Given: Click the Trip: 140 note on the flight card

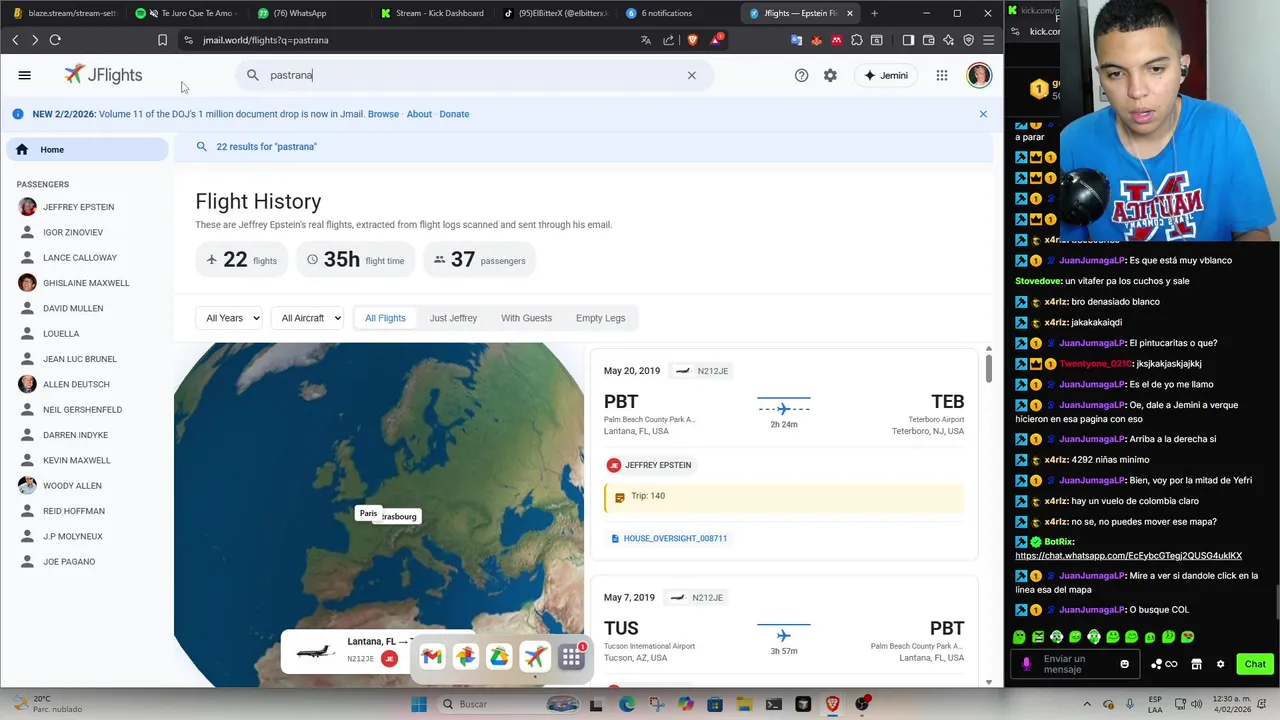Looking at the screenshot, I should pyautogui.click(x=784, y=496).
